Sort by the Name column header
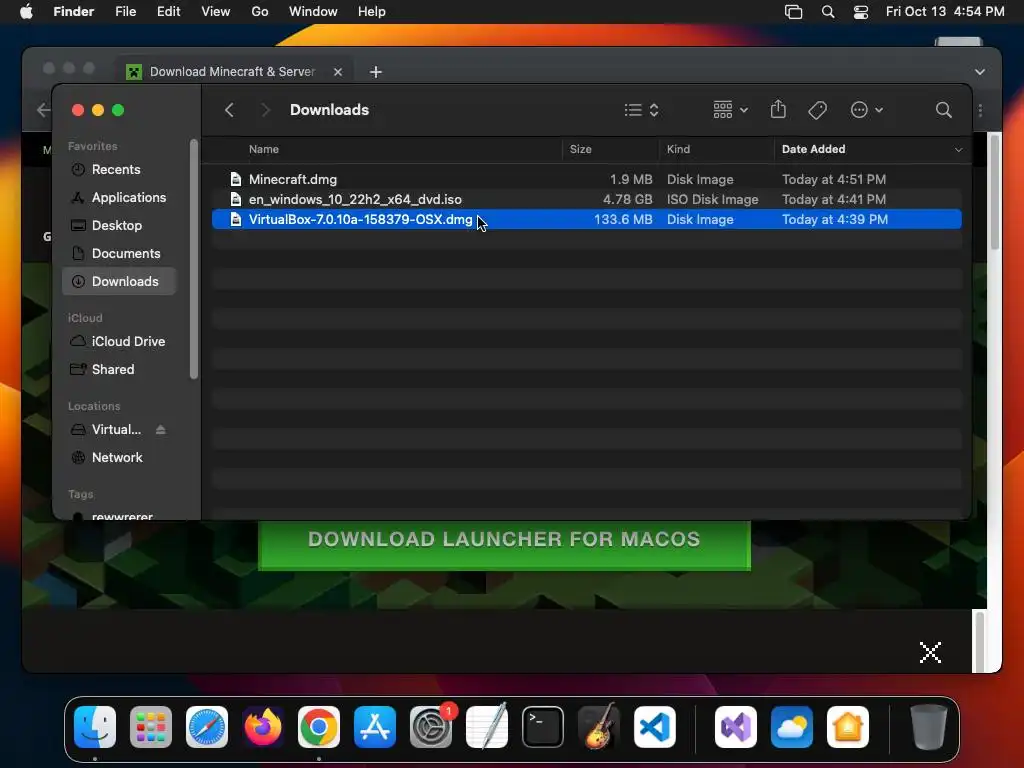 264,149
